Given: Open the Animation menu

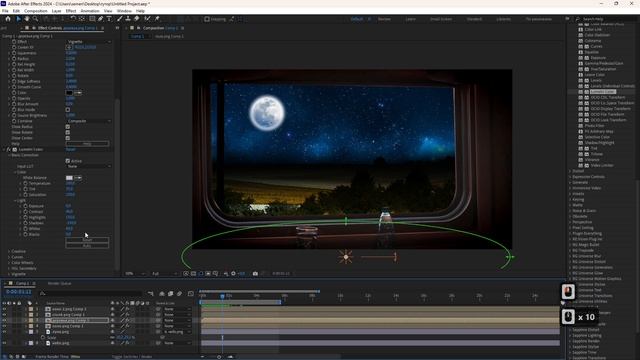Looking at the screenshot, I should pyautogui.click(x=90, y=11).
